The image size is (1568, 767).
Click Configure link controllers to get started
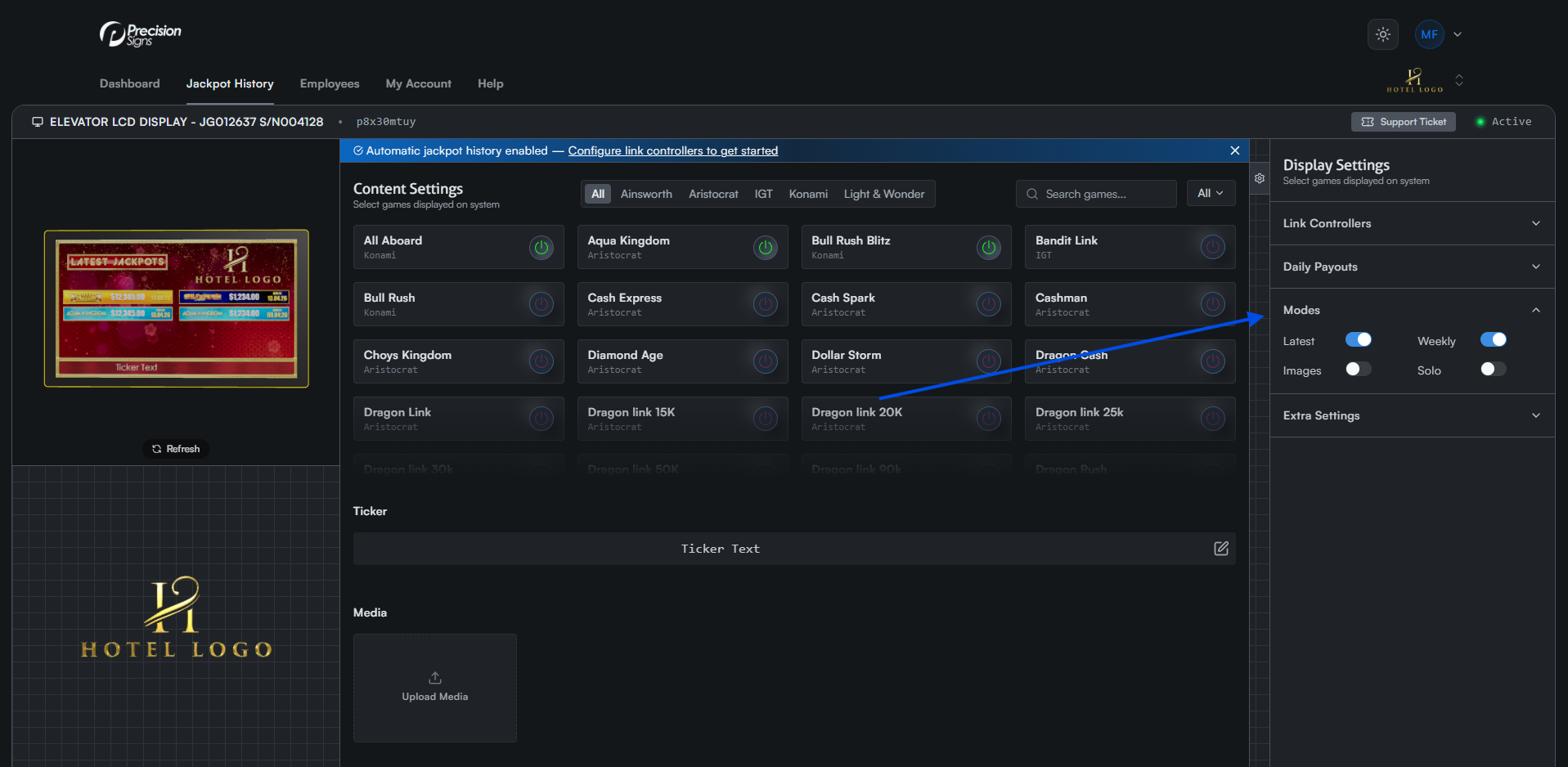(672, 150)
